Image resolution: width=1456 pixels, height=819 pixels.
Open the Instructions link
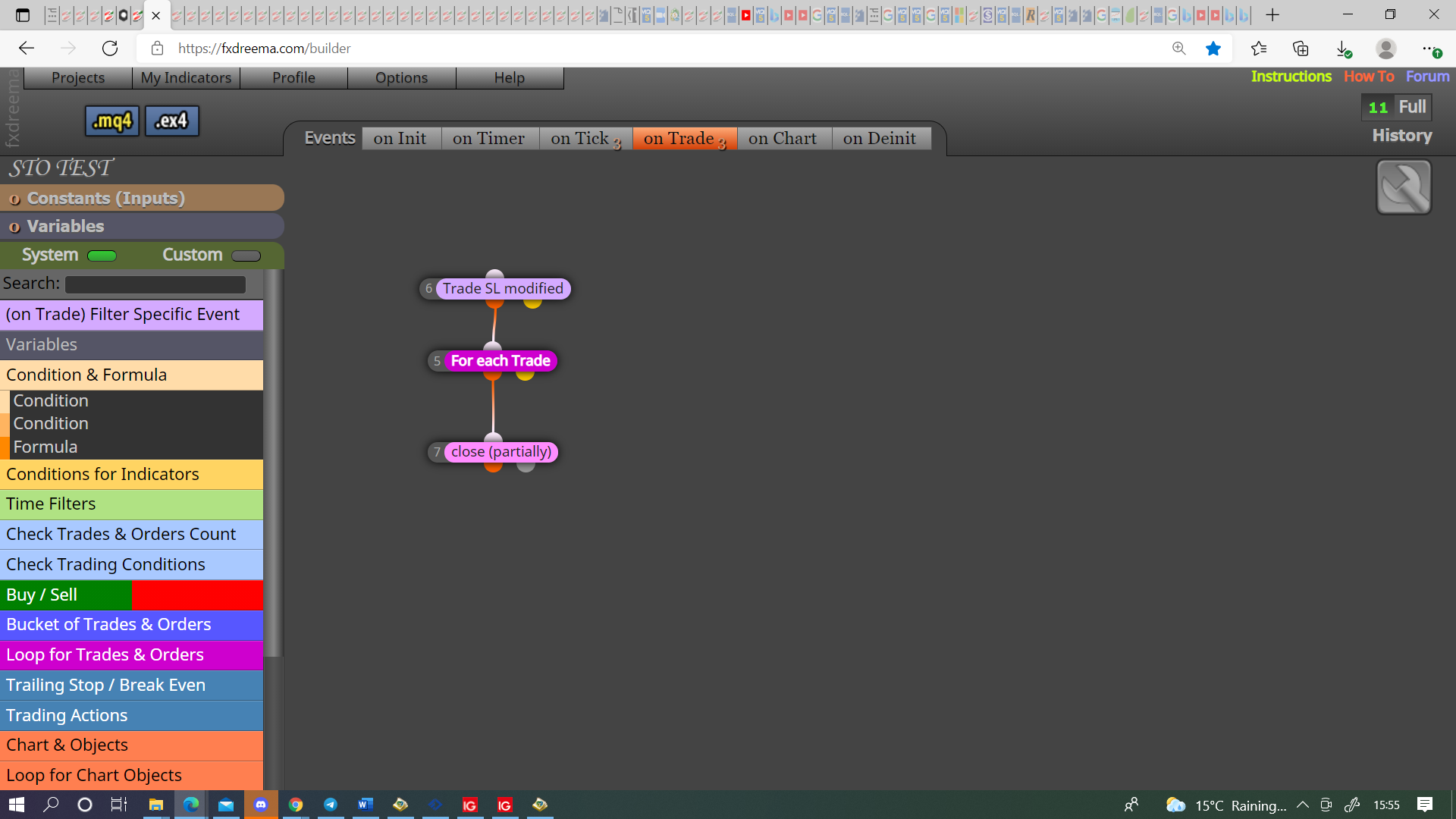pos(1291,77)
